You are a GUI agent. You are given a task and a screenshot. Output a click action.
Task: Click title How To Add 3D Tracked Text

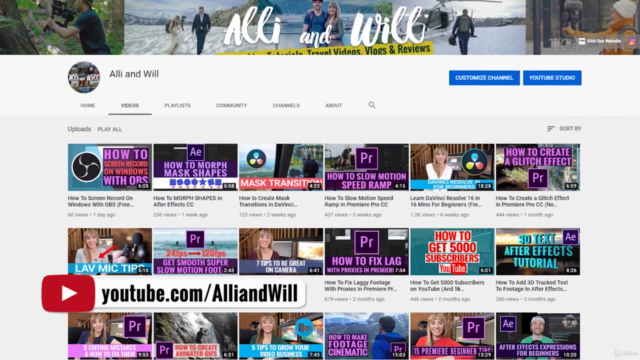pos(532,286)
